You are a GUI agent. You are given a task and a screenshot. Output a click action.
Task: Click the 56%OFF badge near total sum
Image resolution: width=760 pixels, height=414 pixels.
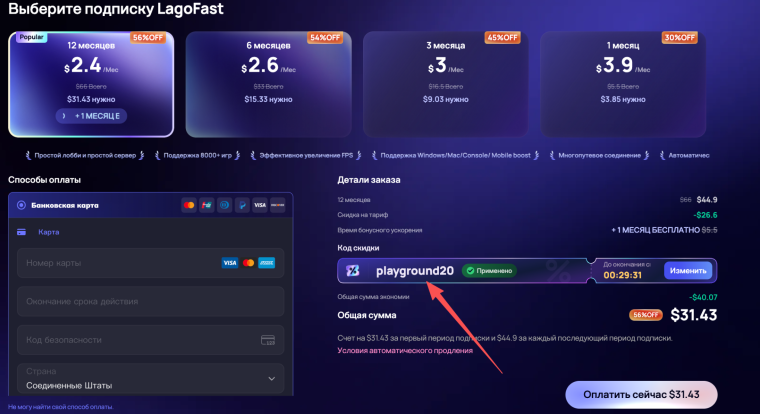(646, 315)
